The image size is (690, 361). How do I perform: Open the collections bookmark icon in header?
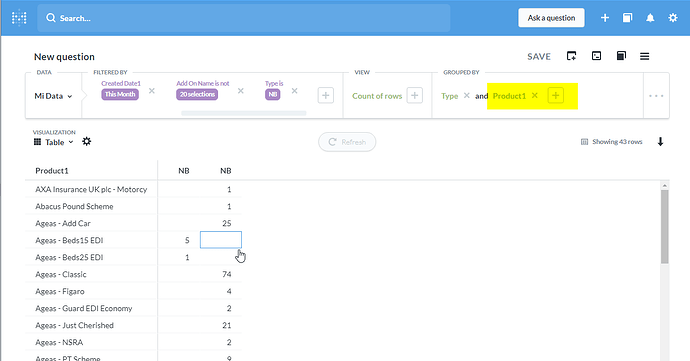(x=627, y=18)
